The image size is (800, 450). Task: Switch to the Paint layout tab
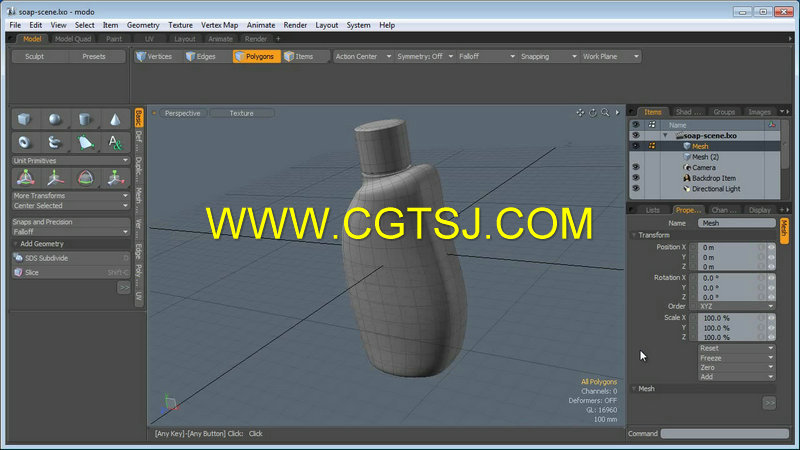[x=114, y=39]
